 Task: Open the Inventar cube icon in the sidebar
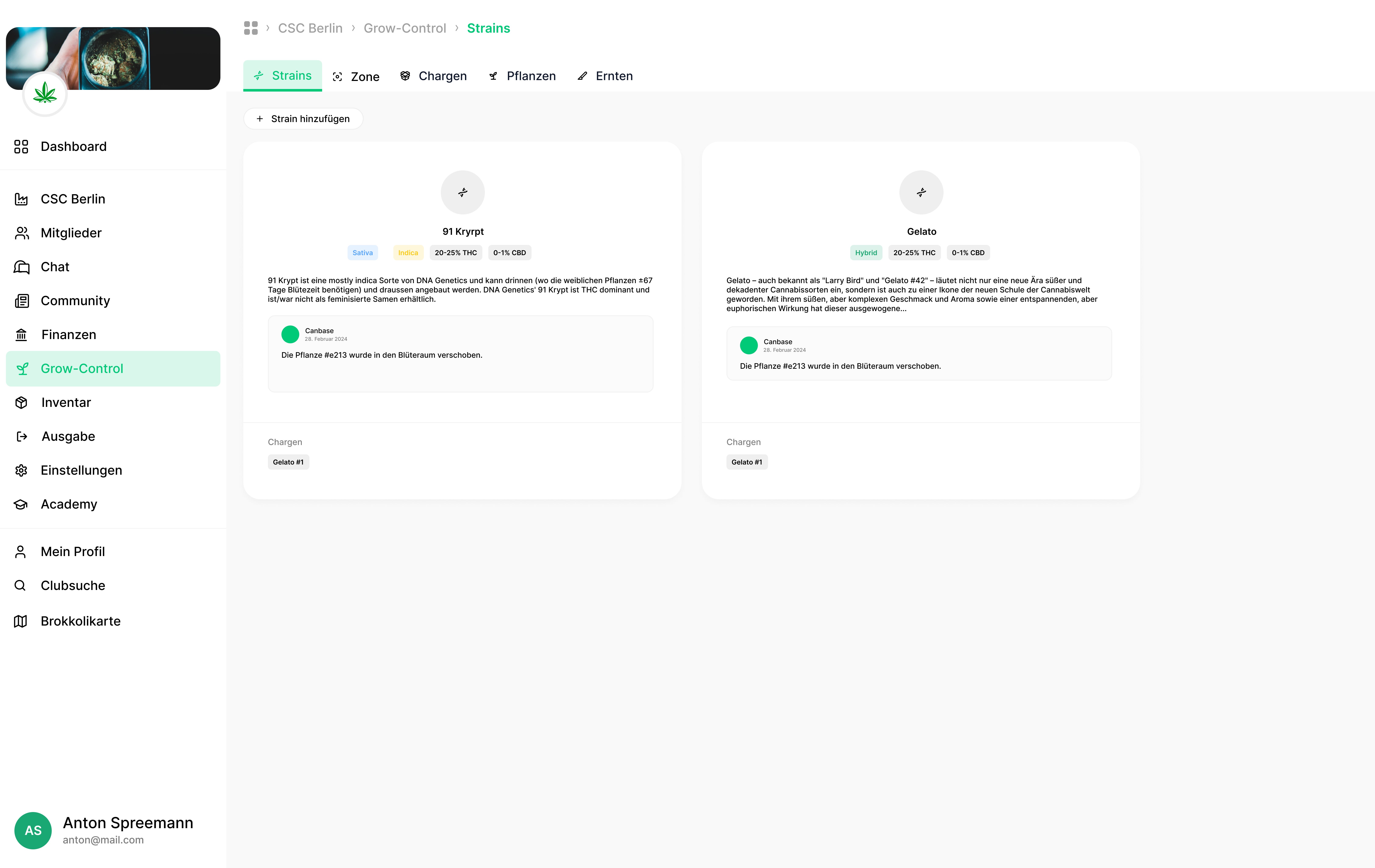click(x=21, y=403)
